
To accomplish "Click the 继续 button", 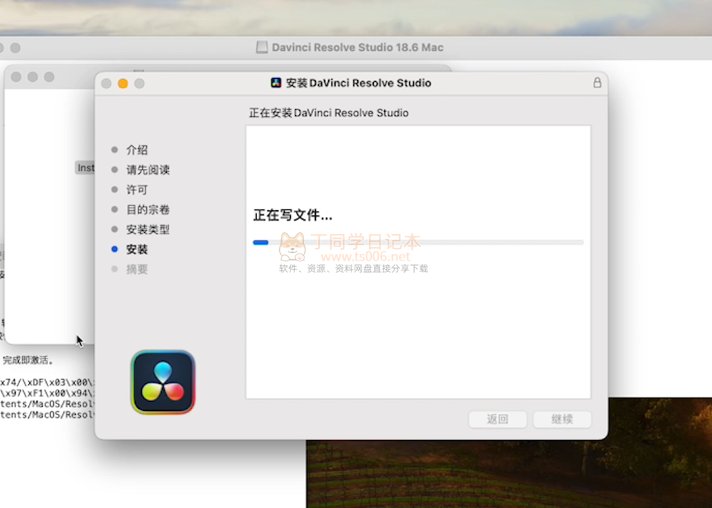I will click(x=562, y=419).
